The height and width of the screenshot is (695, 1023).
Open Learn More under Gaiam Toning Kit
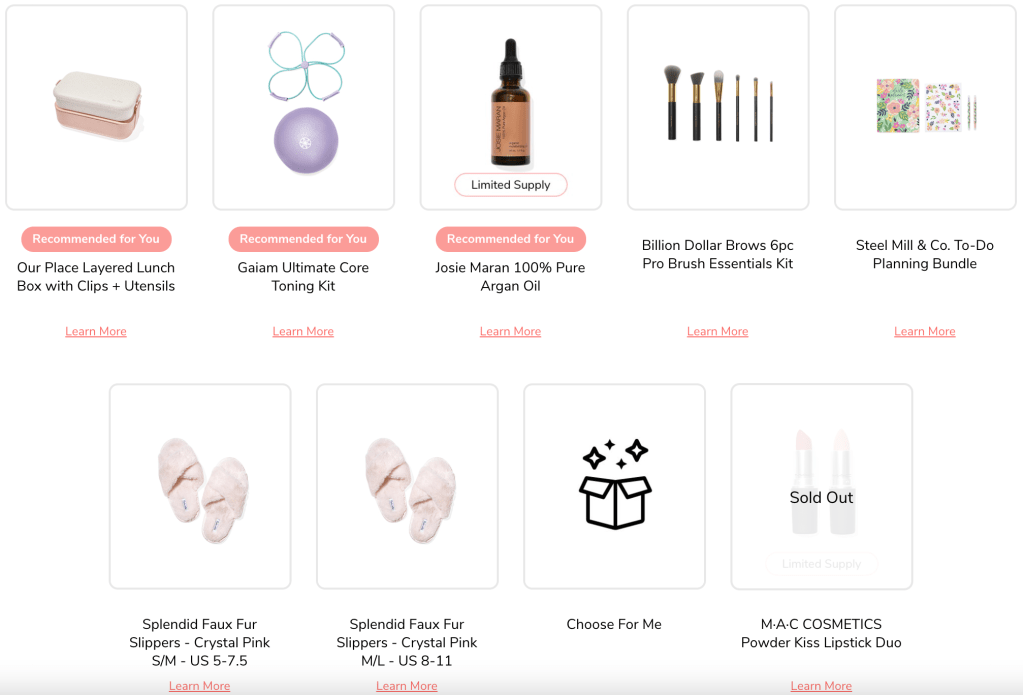tap(303, 332)
